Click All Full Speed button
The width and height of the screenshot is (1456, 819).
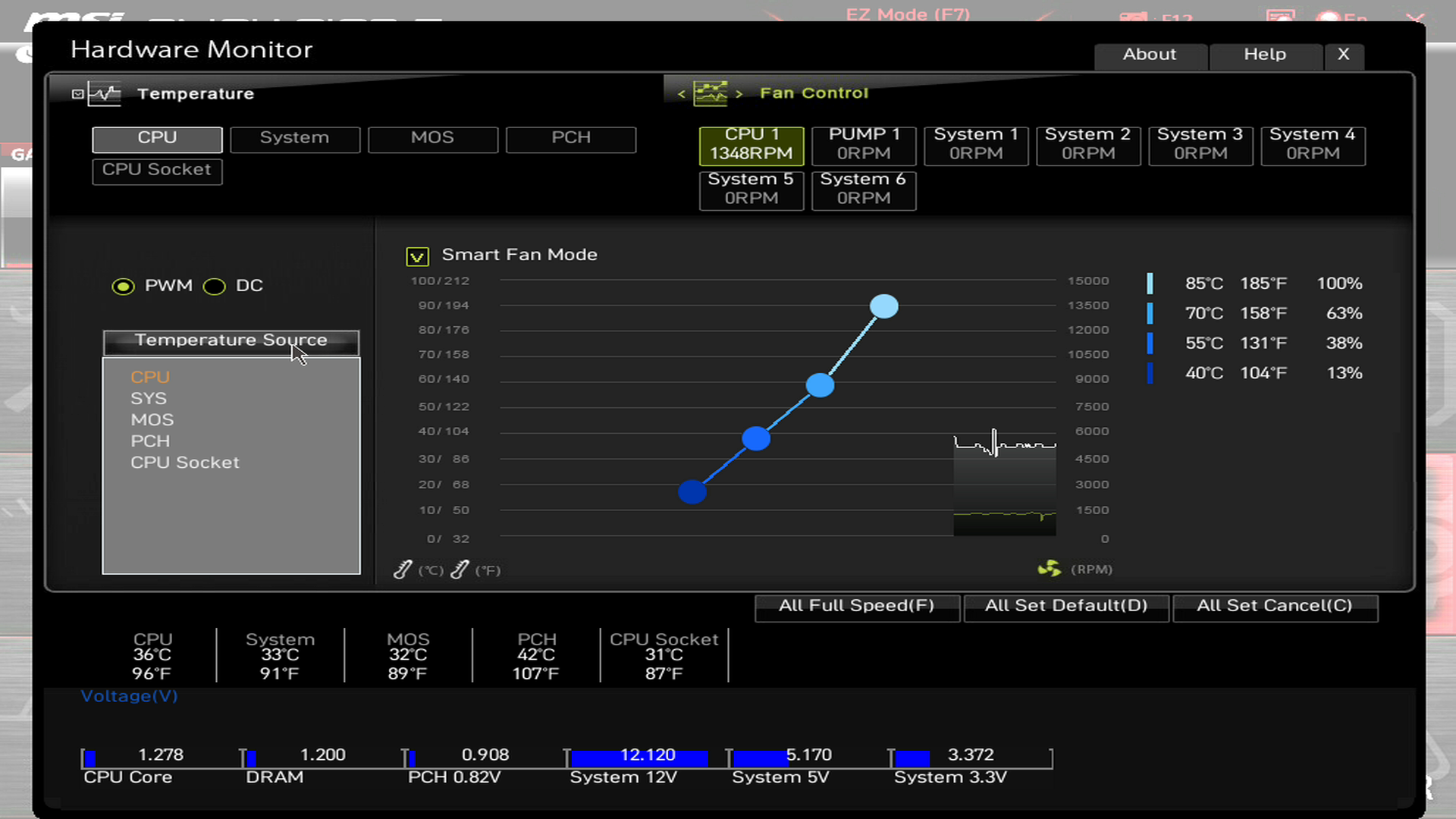tap(856, 605)
